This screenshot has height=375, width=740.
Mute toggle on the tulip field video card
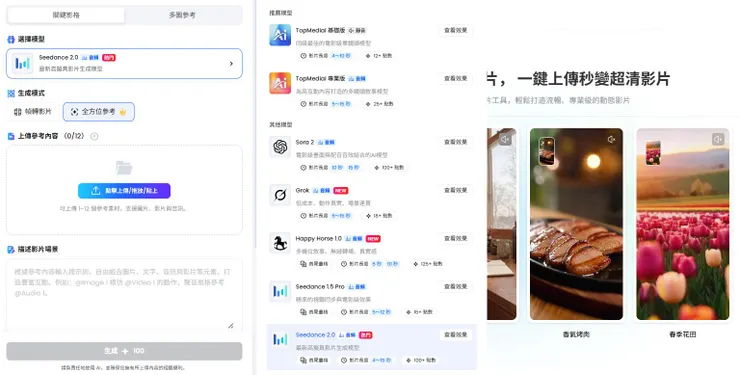coord(718,139)
